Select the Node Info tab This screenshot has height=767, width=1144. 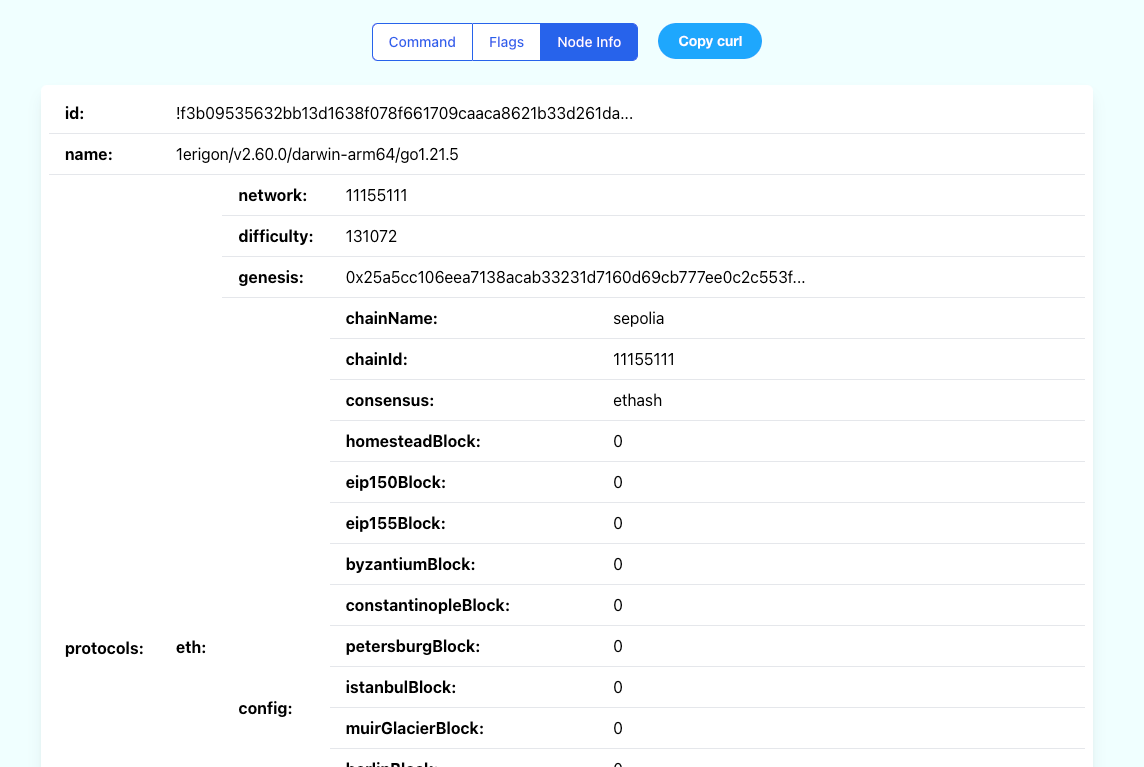(589, 42)
